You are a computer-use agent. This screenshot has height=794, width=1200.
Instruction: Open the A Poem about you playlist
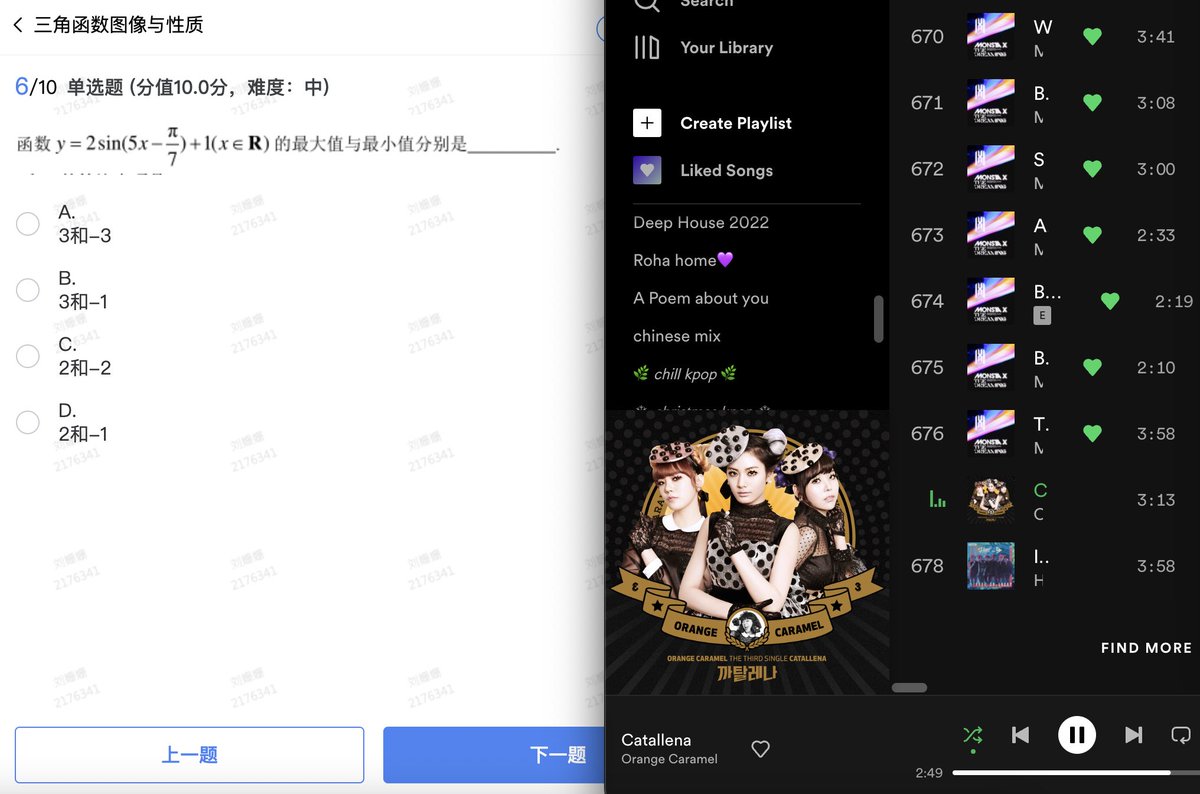coord(701,298)
